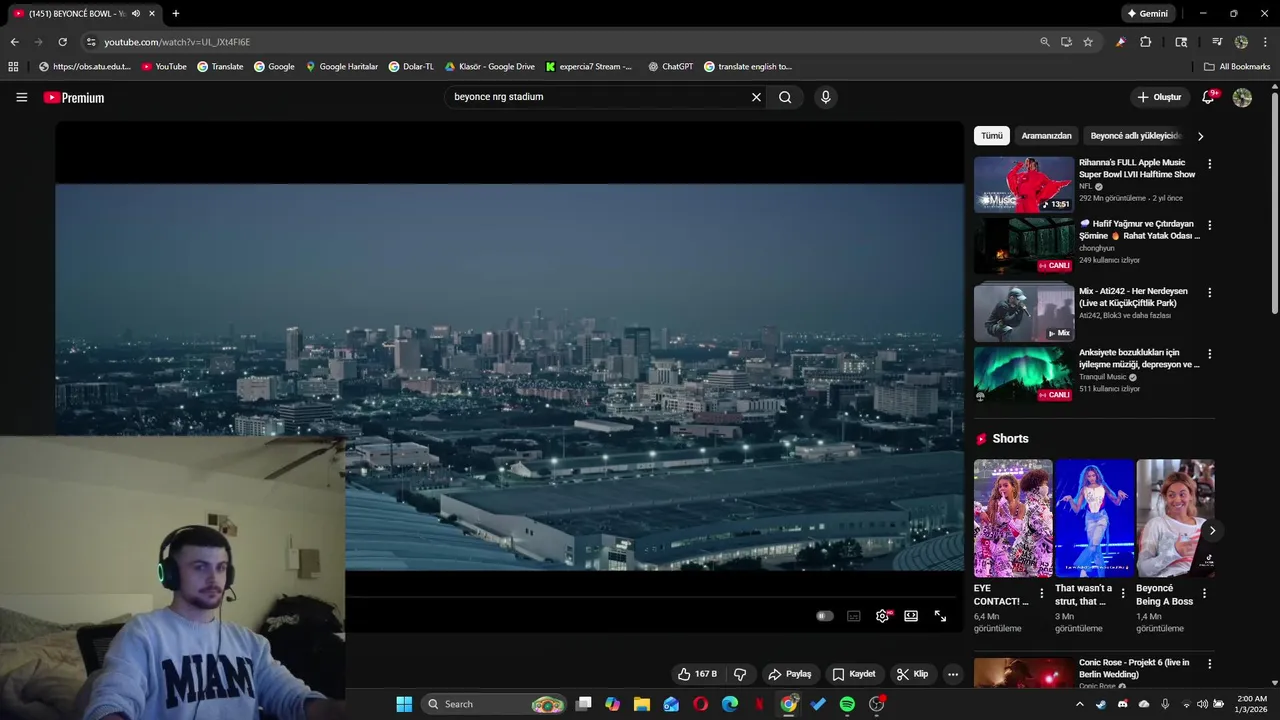
Task: Open Chrome three-dot menu
Action: point(1265,42)
